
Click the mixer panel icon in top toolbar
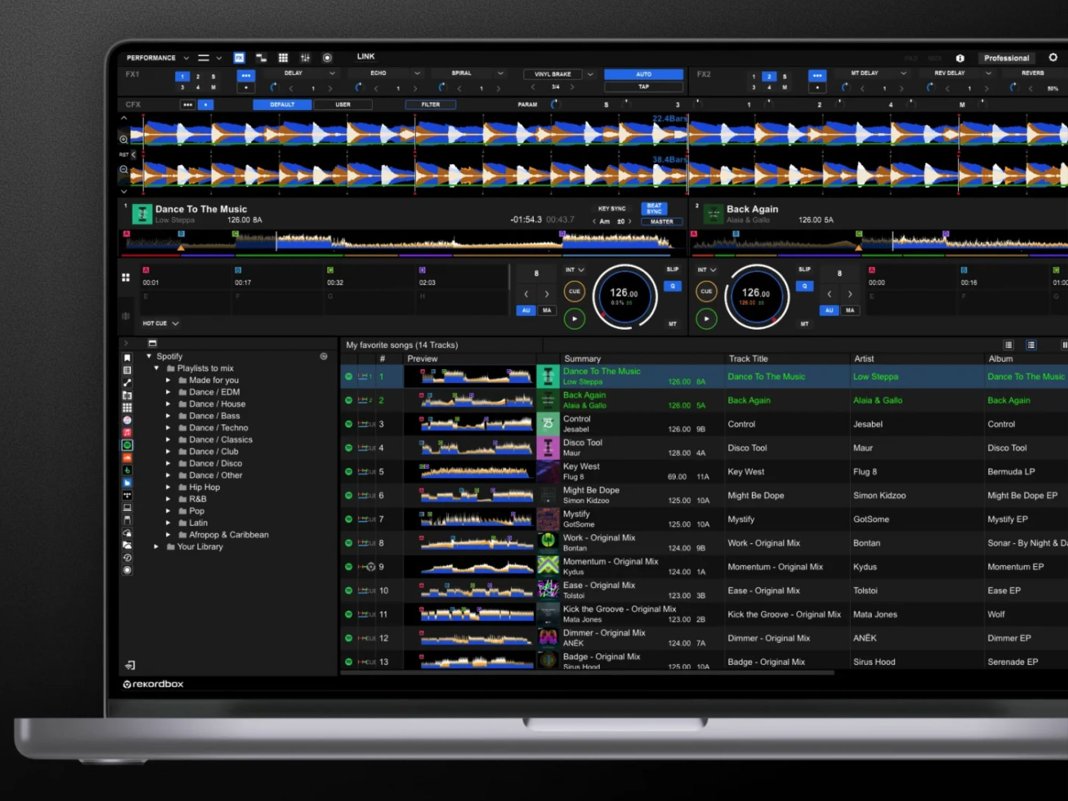point(304,58)
